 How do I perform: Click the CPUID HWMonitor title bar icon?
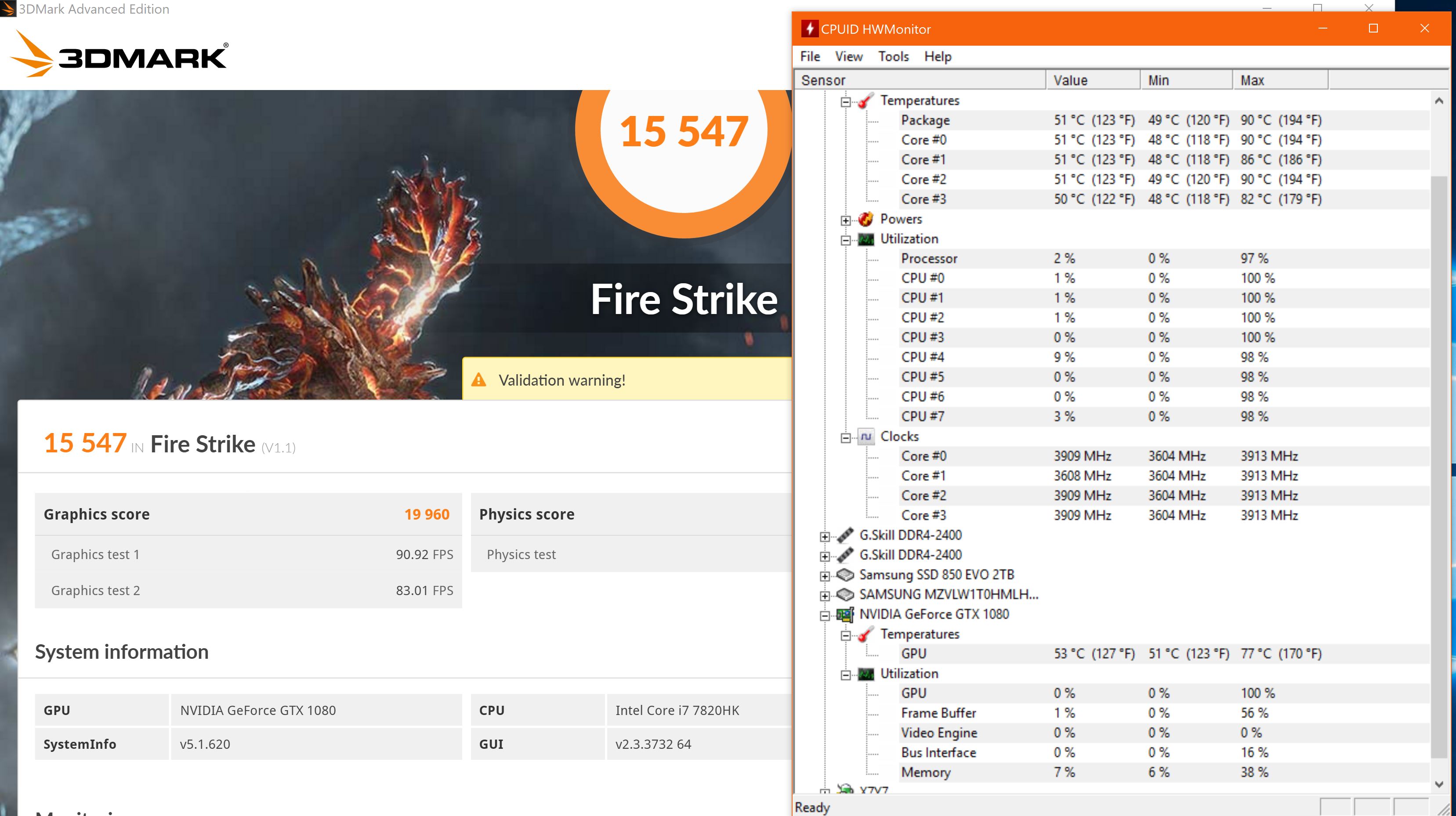click(x=809, y=29)
